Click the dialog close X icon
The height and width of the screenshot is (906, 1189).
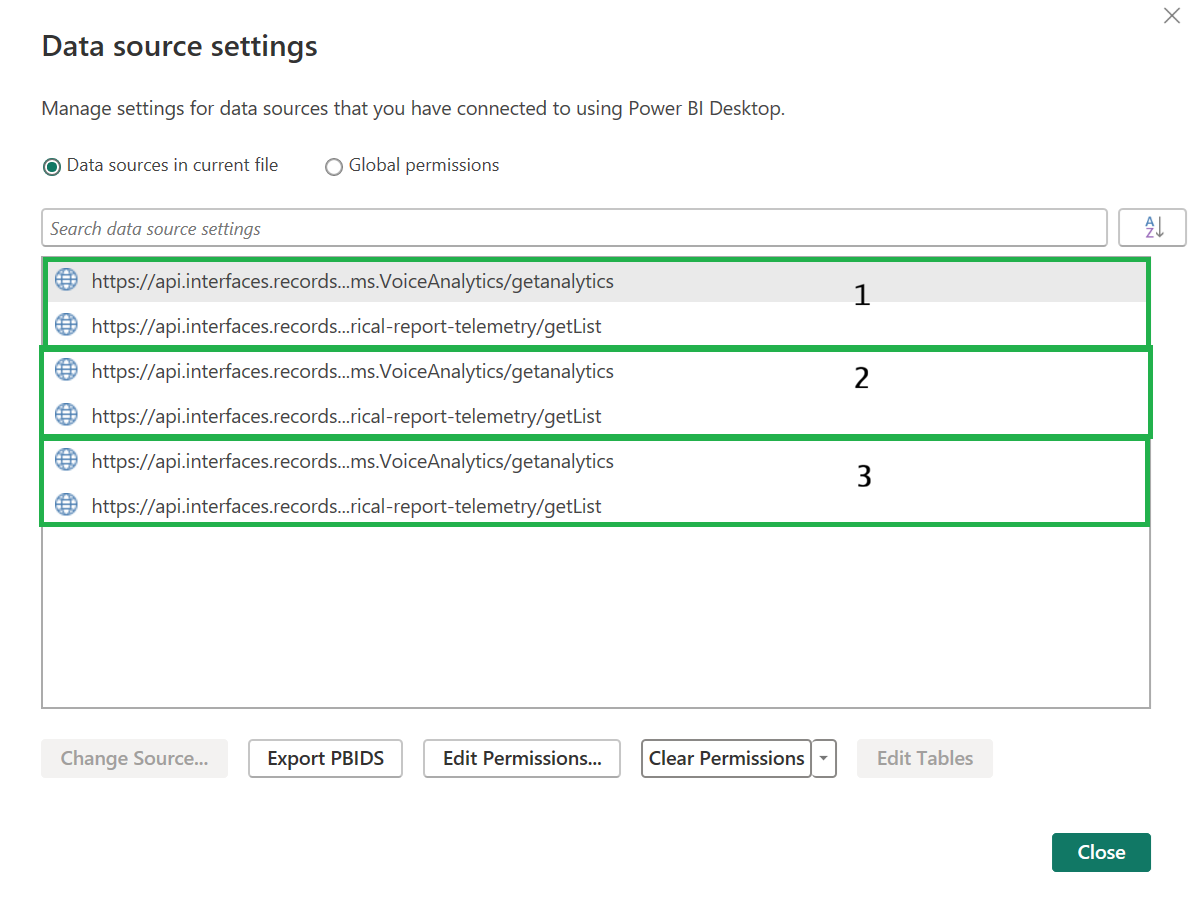click(1171, 16)
